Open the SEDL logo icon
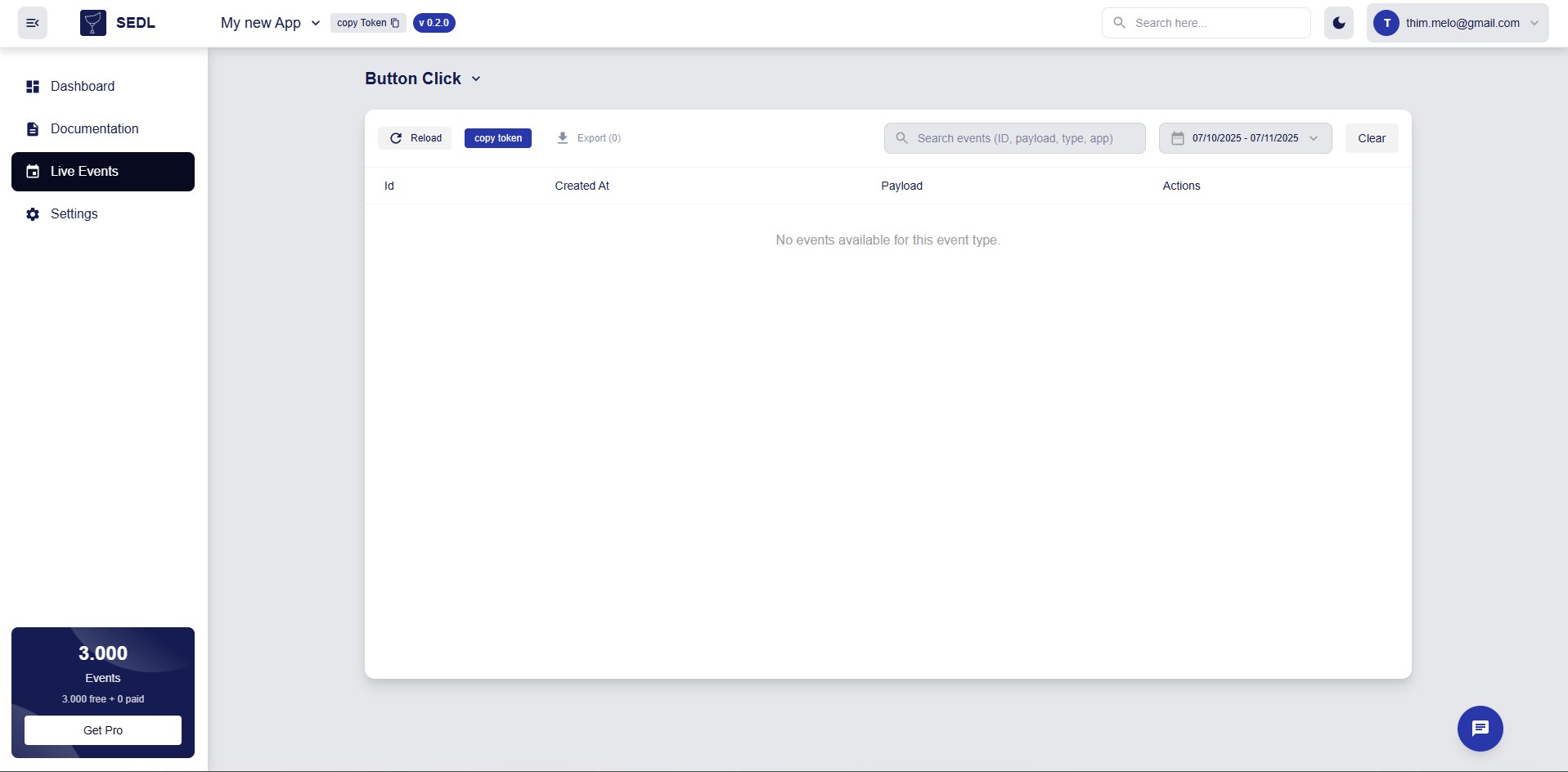This screenshot has width=1568, height=772. (x=92, y=22)
